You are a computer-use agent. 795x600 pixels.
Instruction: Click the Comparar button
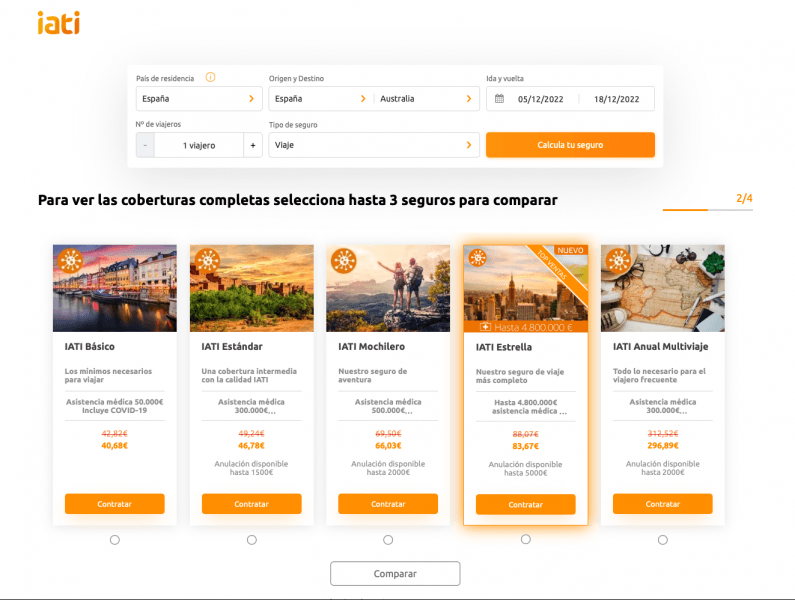[x=395, y=574]
